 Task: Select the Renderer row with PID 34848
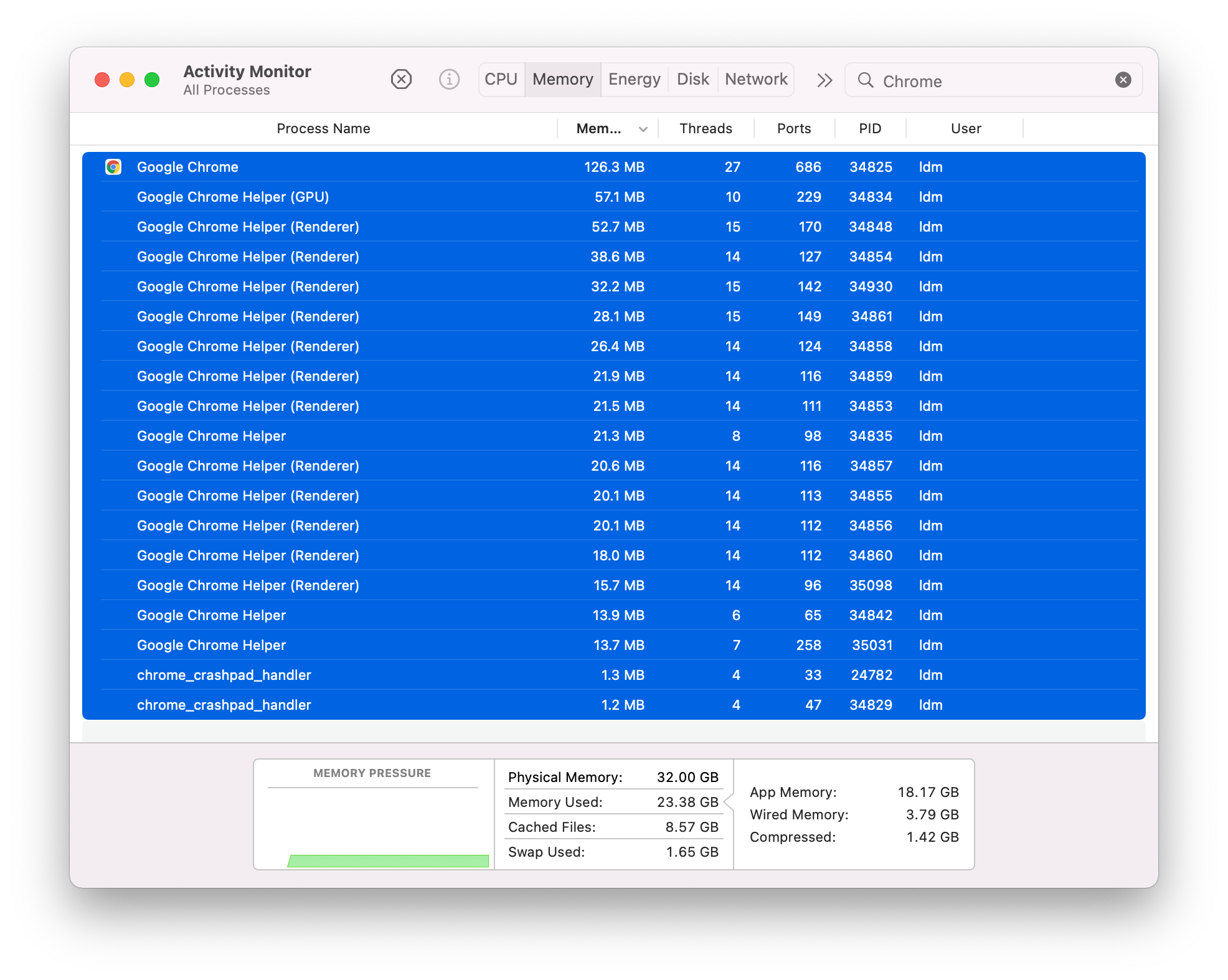pos(614,227)
